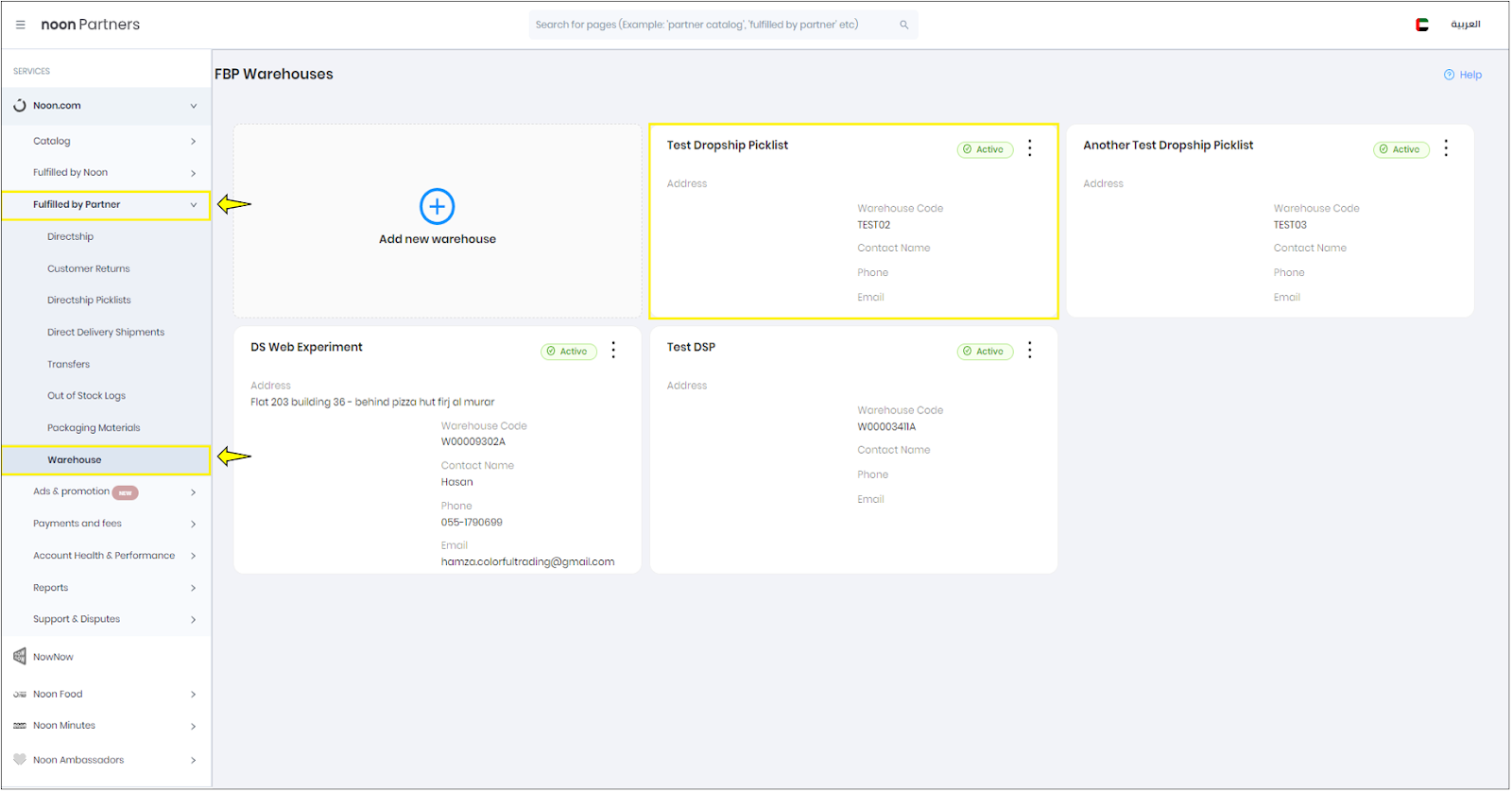Viewport: 1512px width, 792px height.
Task: Click the Another Test Dropship Picklist title
Action: tap(1168, 146)
